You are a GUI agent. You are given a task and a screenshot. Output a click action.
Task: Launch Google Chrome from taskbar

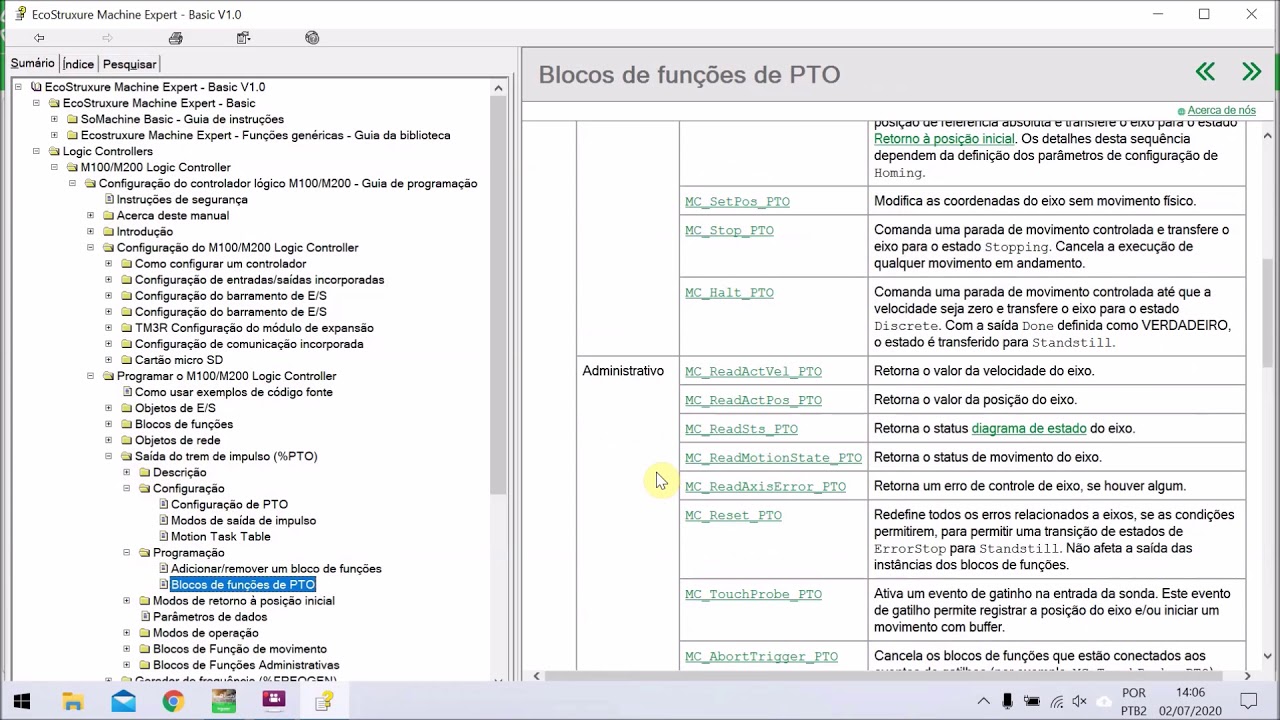click(x=173, y=701)
